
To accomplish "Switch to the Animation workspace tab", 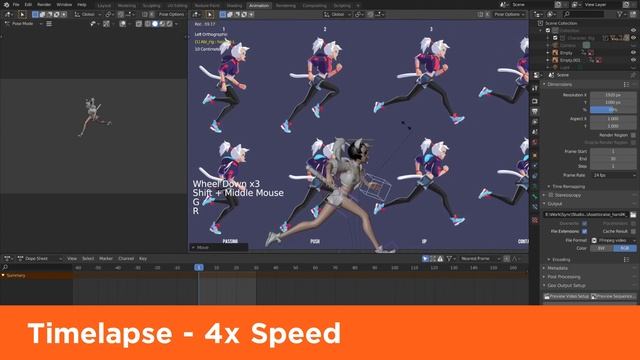I will pos(259,6).
